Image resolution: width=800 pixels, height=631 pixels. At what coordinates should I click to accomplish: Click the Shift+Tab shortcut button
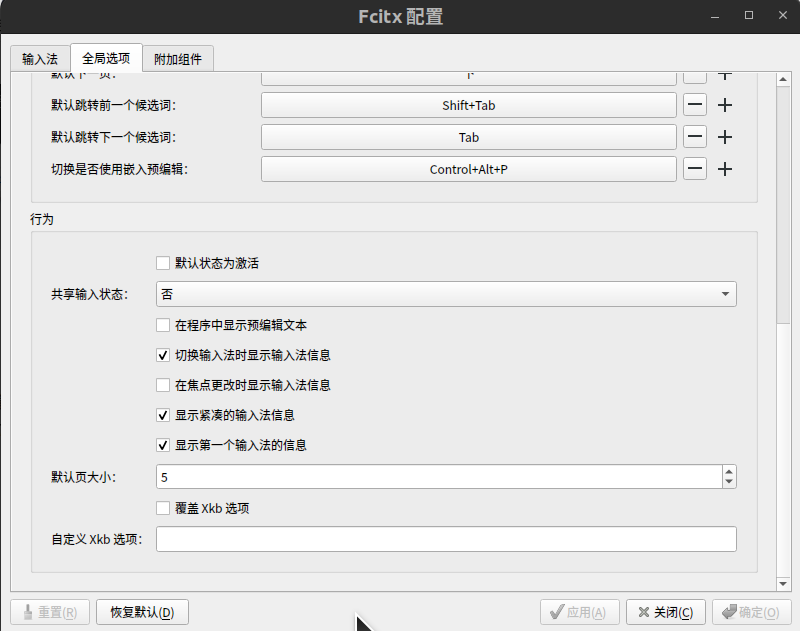[468, 105]
